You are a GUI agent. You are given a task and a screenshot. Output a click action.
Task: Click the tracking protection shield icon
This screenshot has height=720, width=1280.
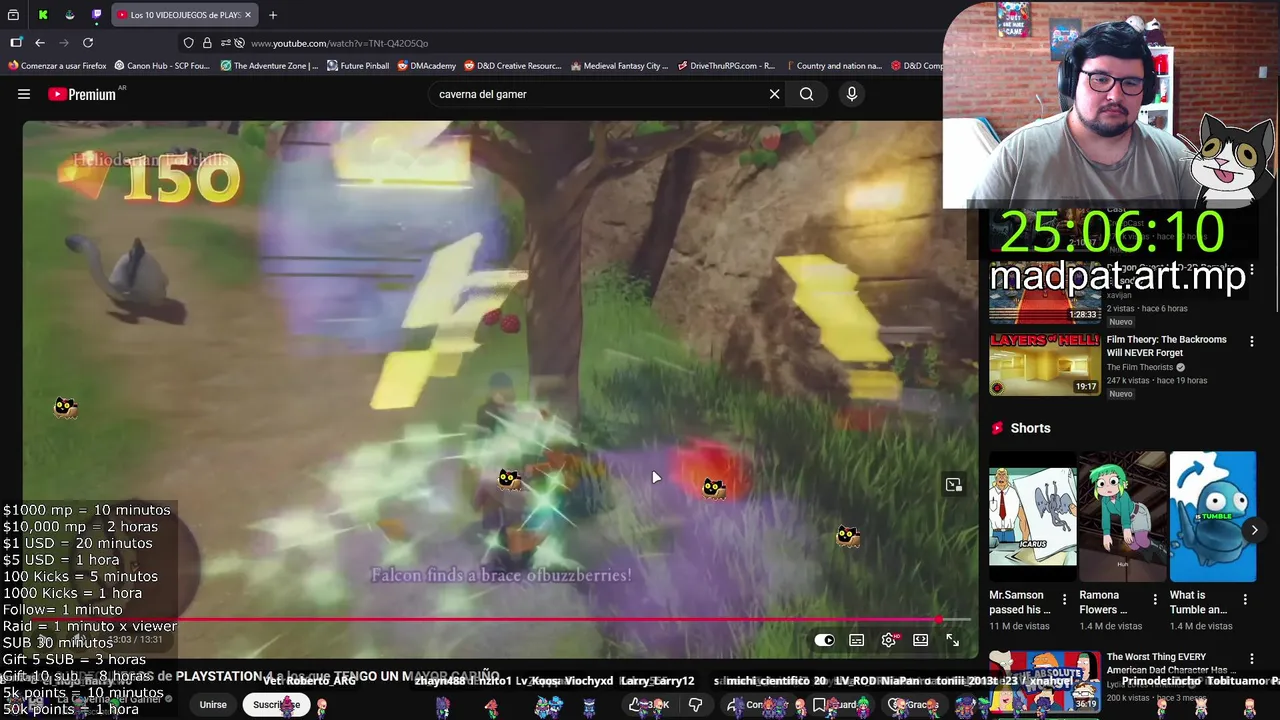tap(188, 43)
